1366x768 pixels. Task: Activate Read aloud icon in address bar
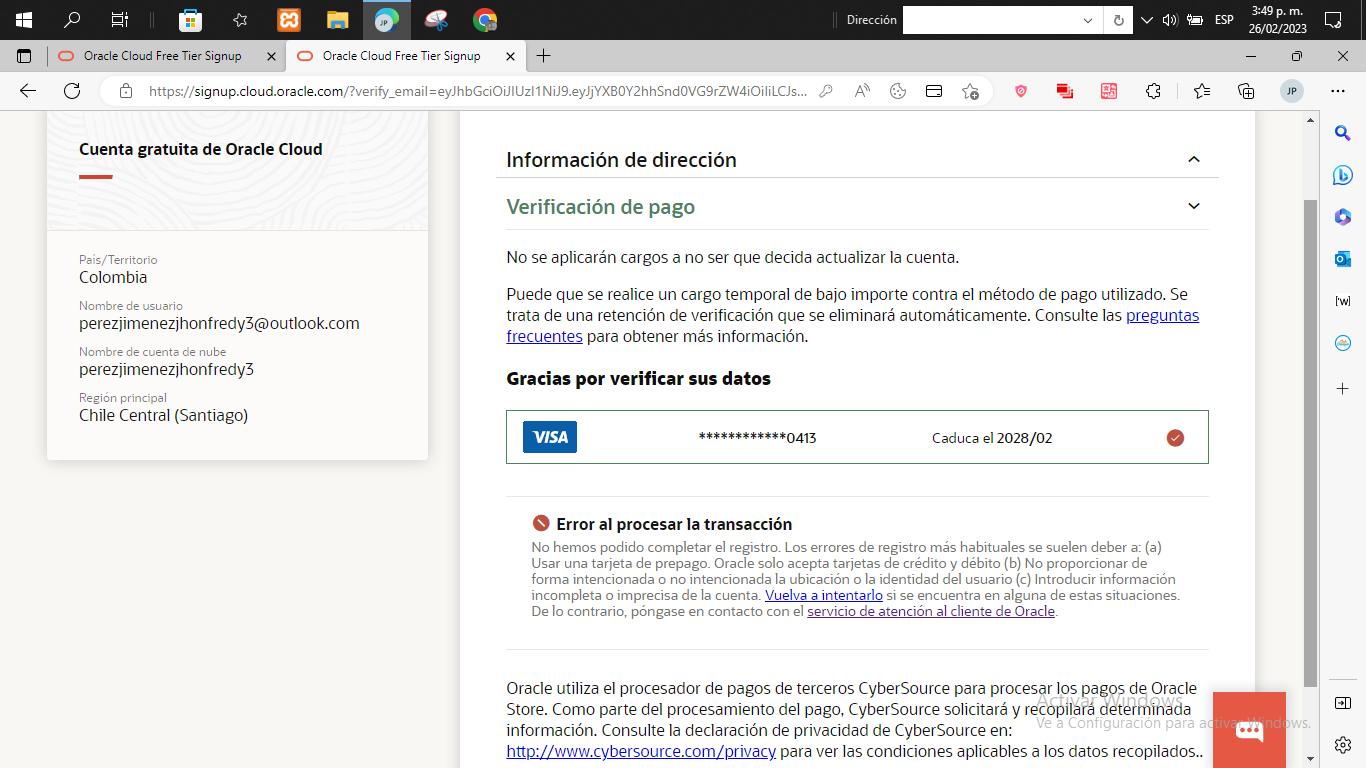click(x=862, y=91)
